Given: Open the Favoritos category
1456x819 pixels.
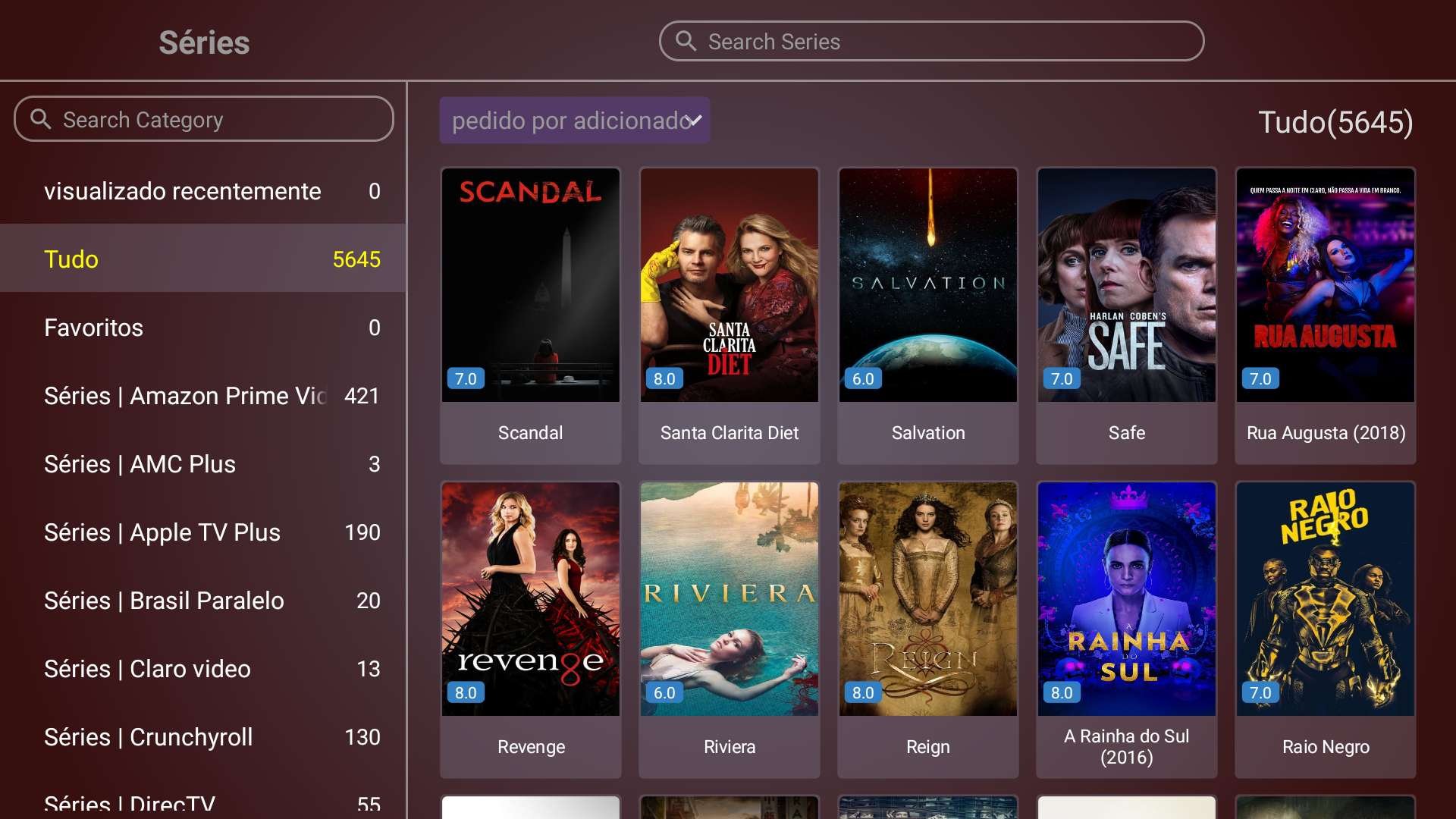Looking at the screenshot, I should (203, 327).
